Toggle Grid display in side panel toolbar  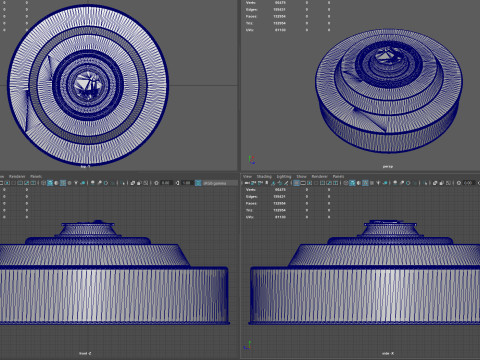[x=297, y=183]
